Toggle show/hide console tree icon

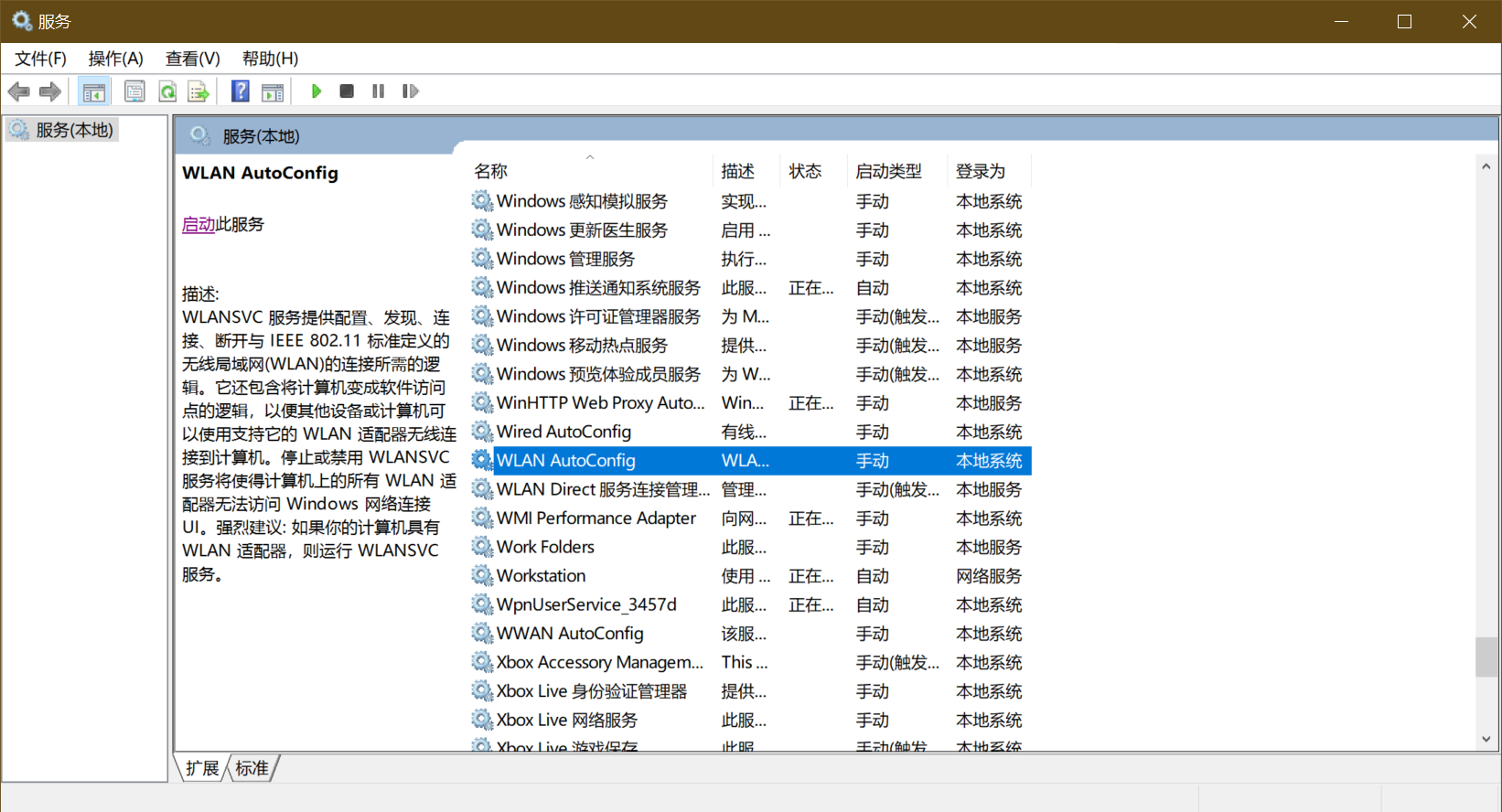[x=93, y=91]
